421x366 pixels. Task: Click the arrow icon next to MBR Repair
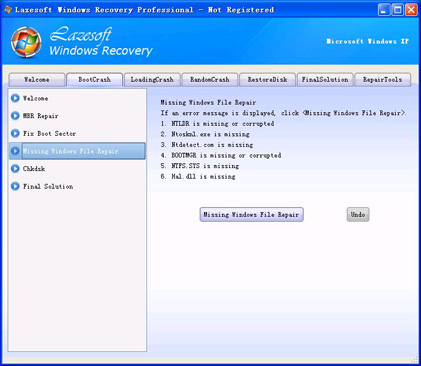click(x=15, y=116)
